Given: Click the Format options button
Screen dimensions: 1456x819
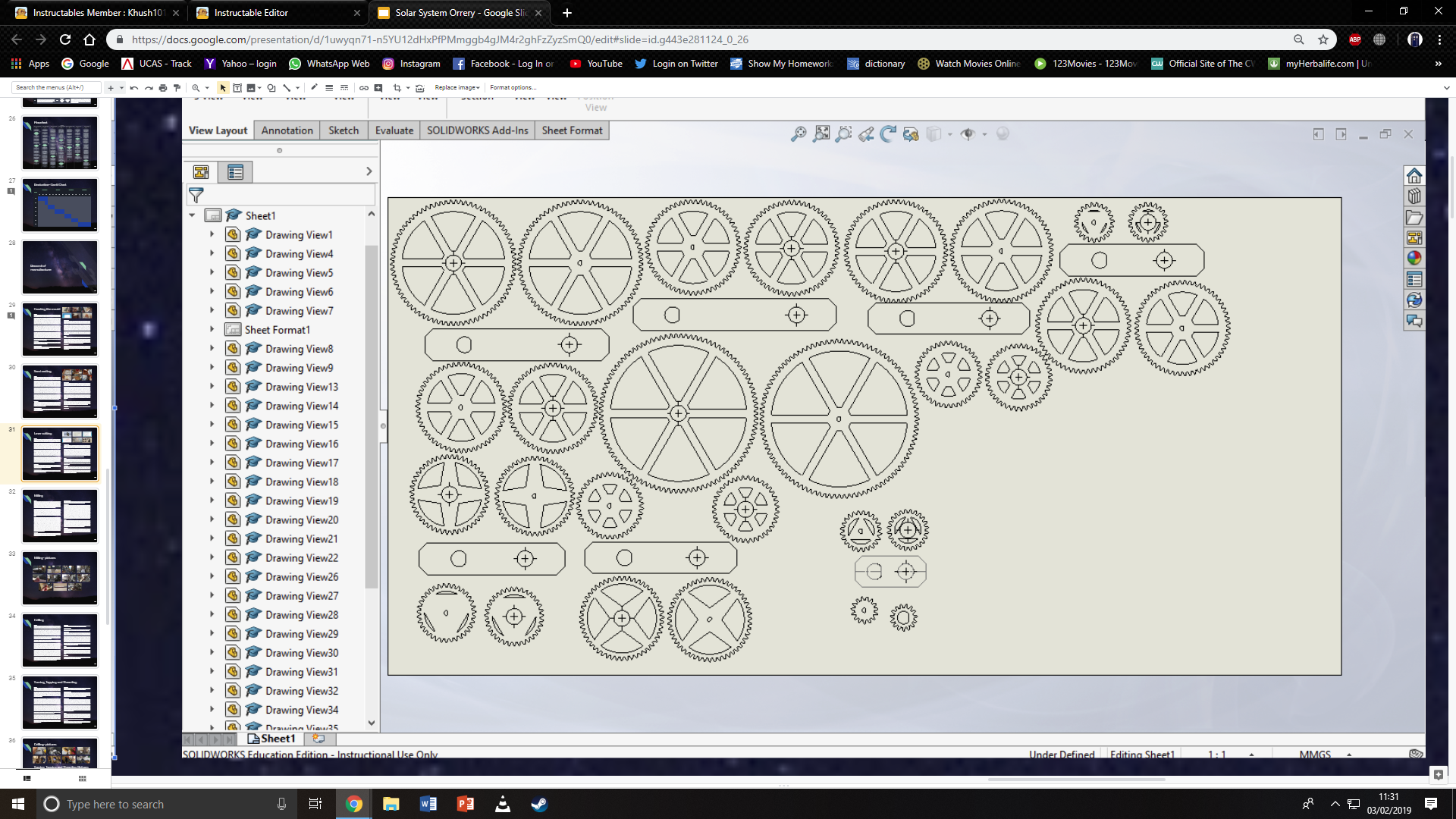Looking at the screenshot, I should click(513, 88).
